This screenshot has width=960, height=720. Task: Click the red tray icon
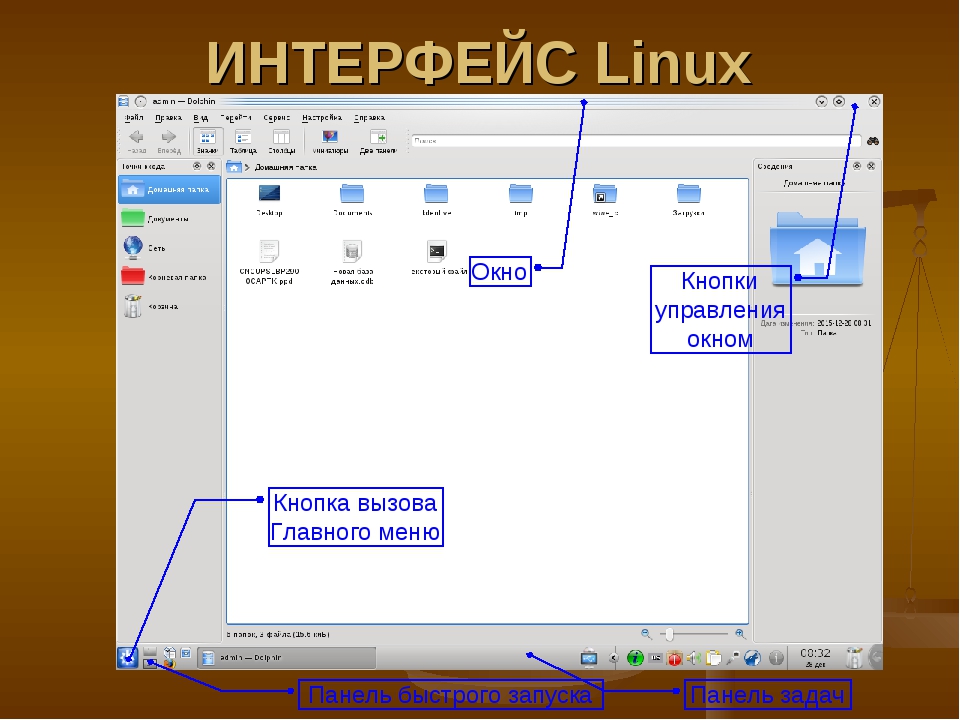coord(675,658)
